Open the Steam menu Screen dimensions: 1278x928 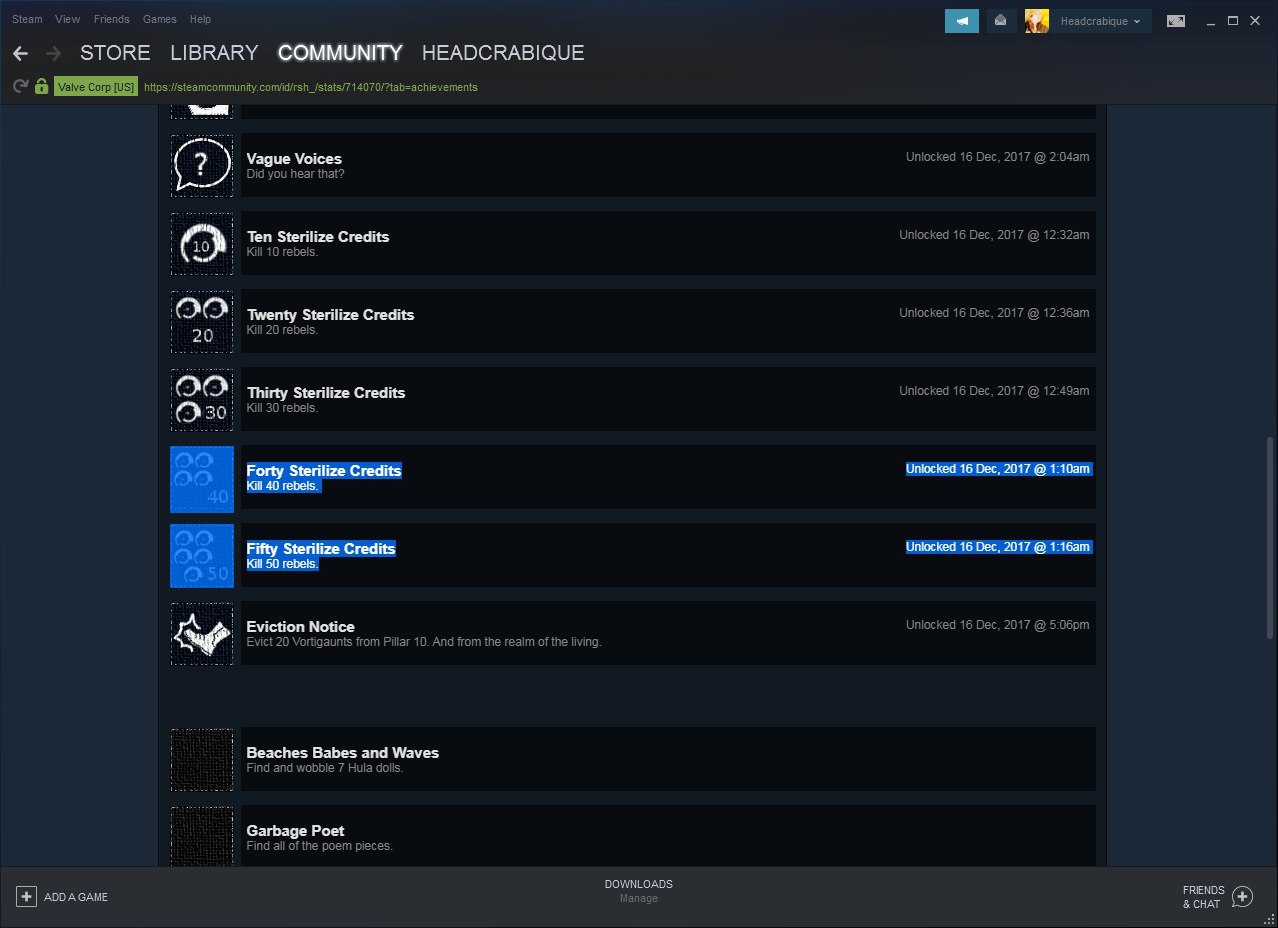click(x=27, y=19)
